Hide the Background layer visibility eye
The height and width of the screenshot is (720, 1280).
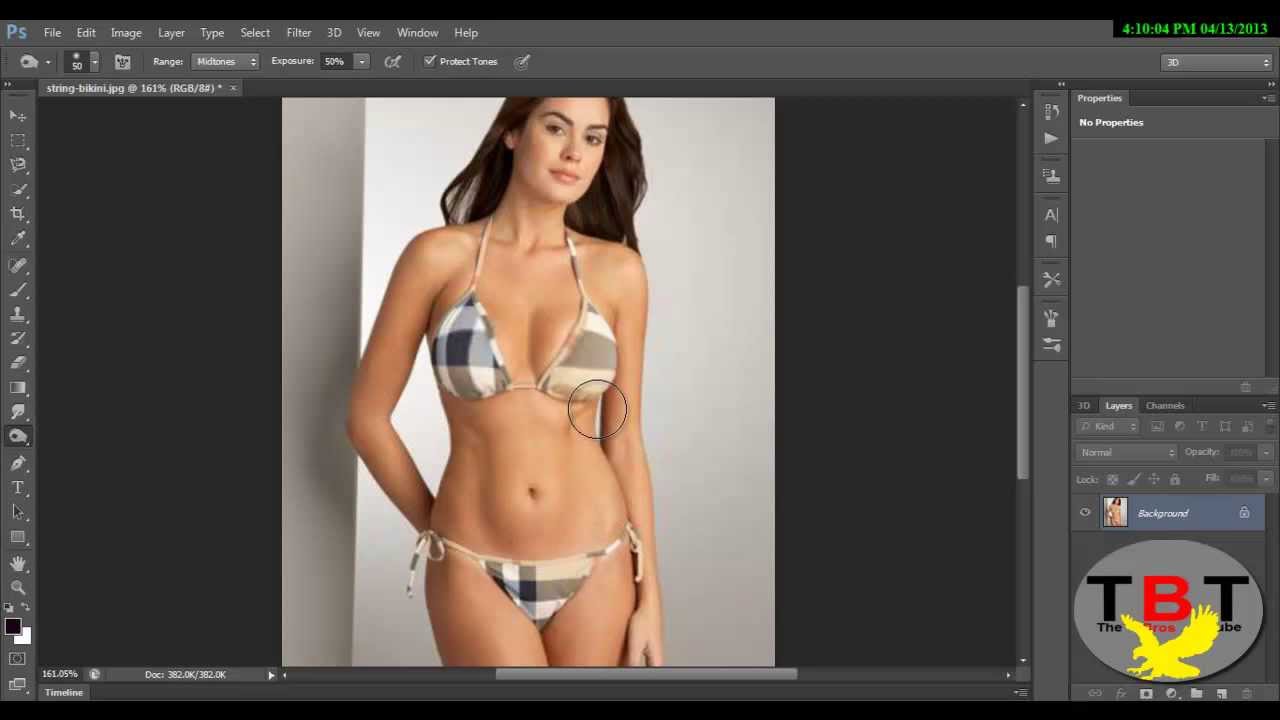click(1085, 513)
